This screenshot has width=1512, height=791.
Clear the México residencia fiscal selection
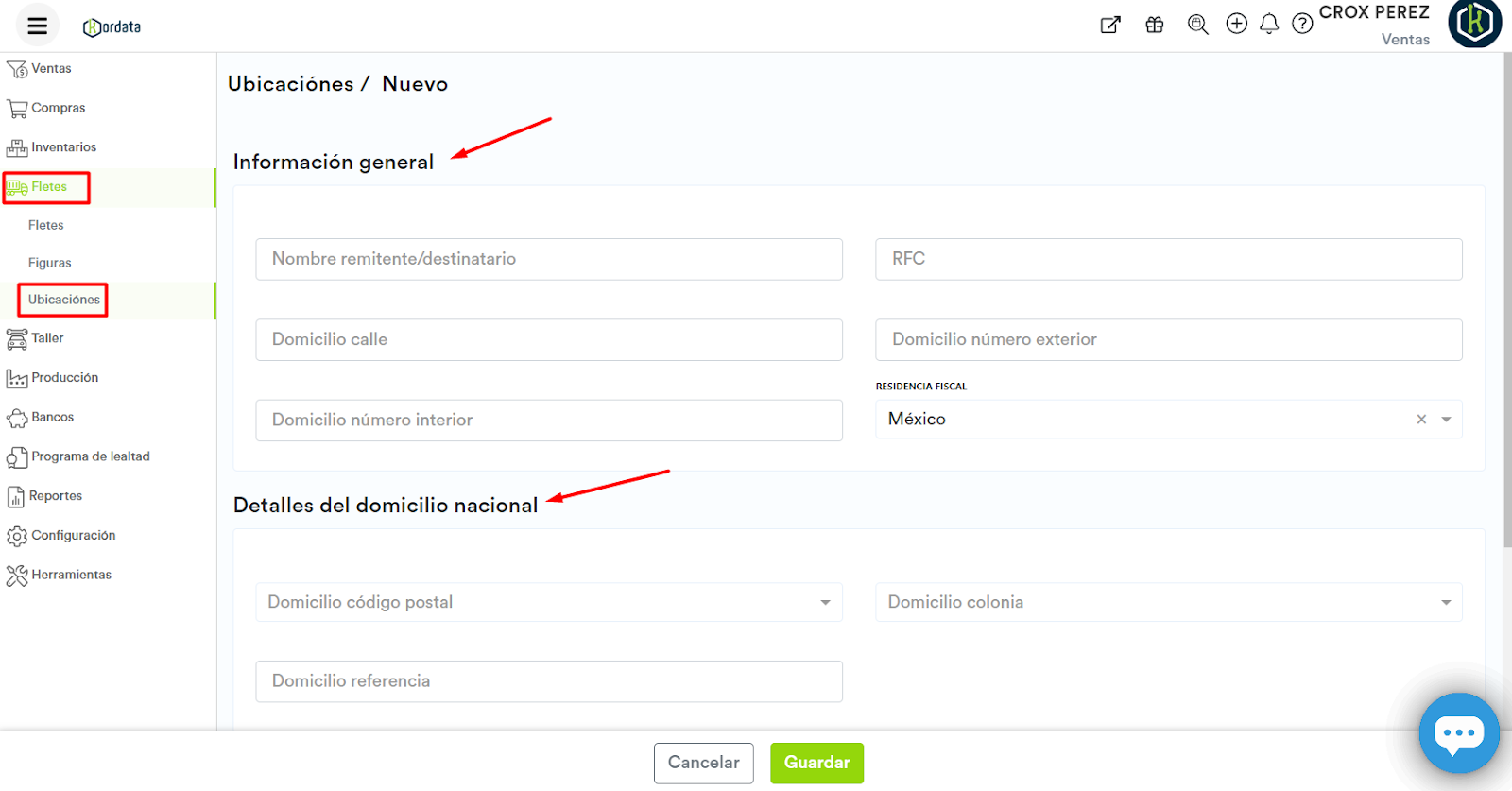(x=1421, y=420)
